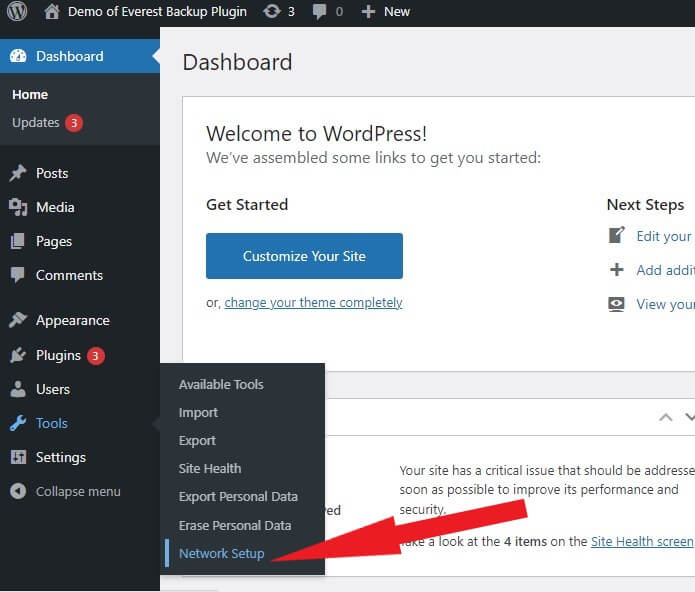Open the Site Health screen link
This screenshot has width=695, height=592.
pyautogui.click(x=642, y=541)
